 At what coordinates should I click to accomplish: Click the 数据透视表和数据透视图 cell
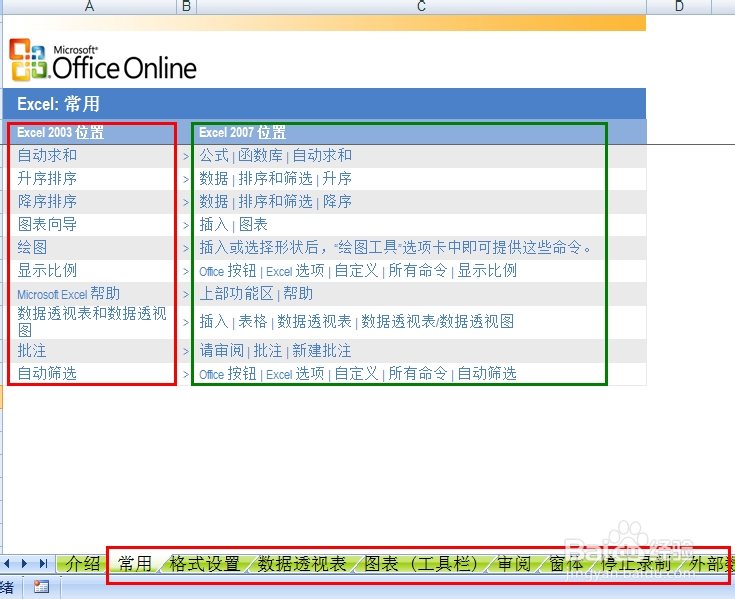click(x=92, y=322)
